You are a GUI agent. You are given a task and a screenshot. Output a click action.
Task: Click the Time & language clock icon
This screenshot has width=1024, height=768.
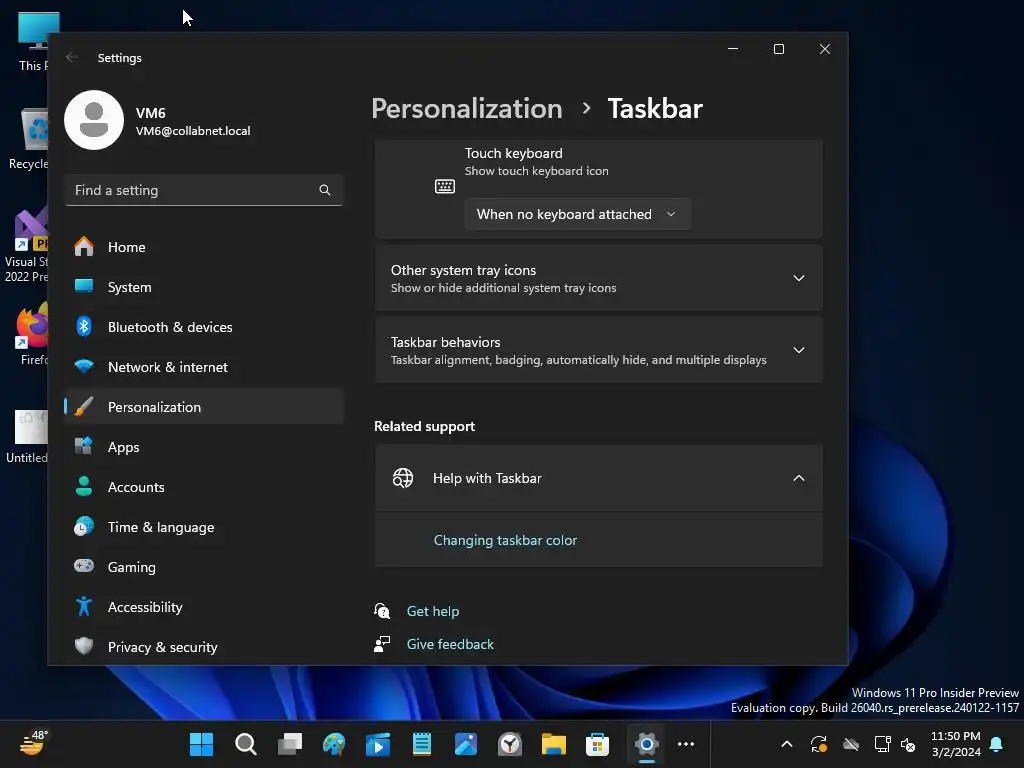coord(84,526)
